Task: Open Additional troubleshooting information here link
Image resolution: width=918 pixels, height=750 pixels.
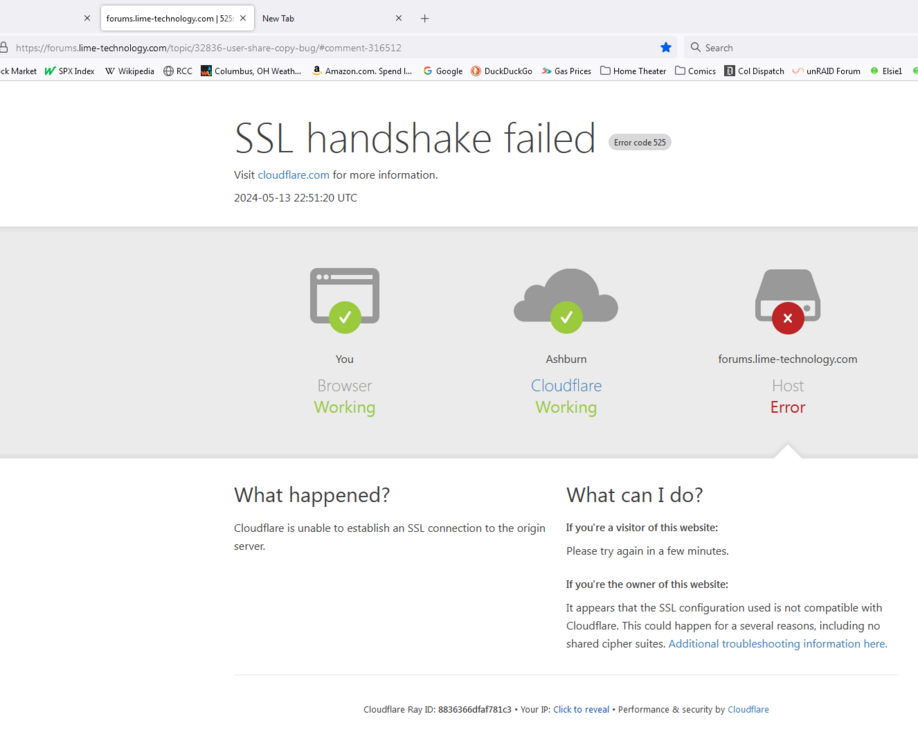Action: 777,644
